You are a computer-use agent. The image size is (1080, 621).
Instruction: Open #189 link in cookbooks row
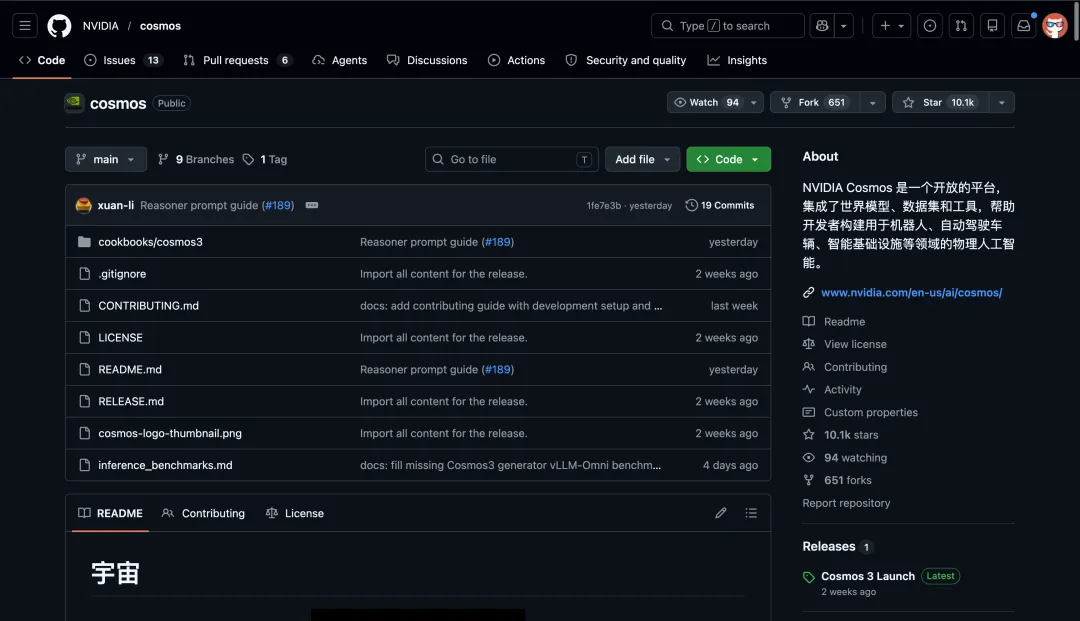tap(497, 242)
